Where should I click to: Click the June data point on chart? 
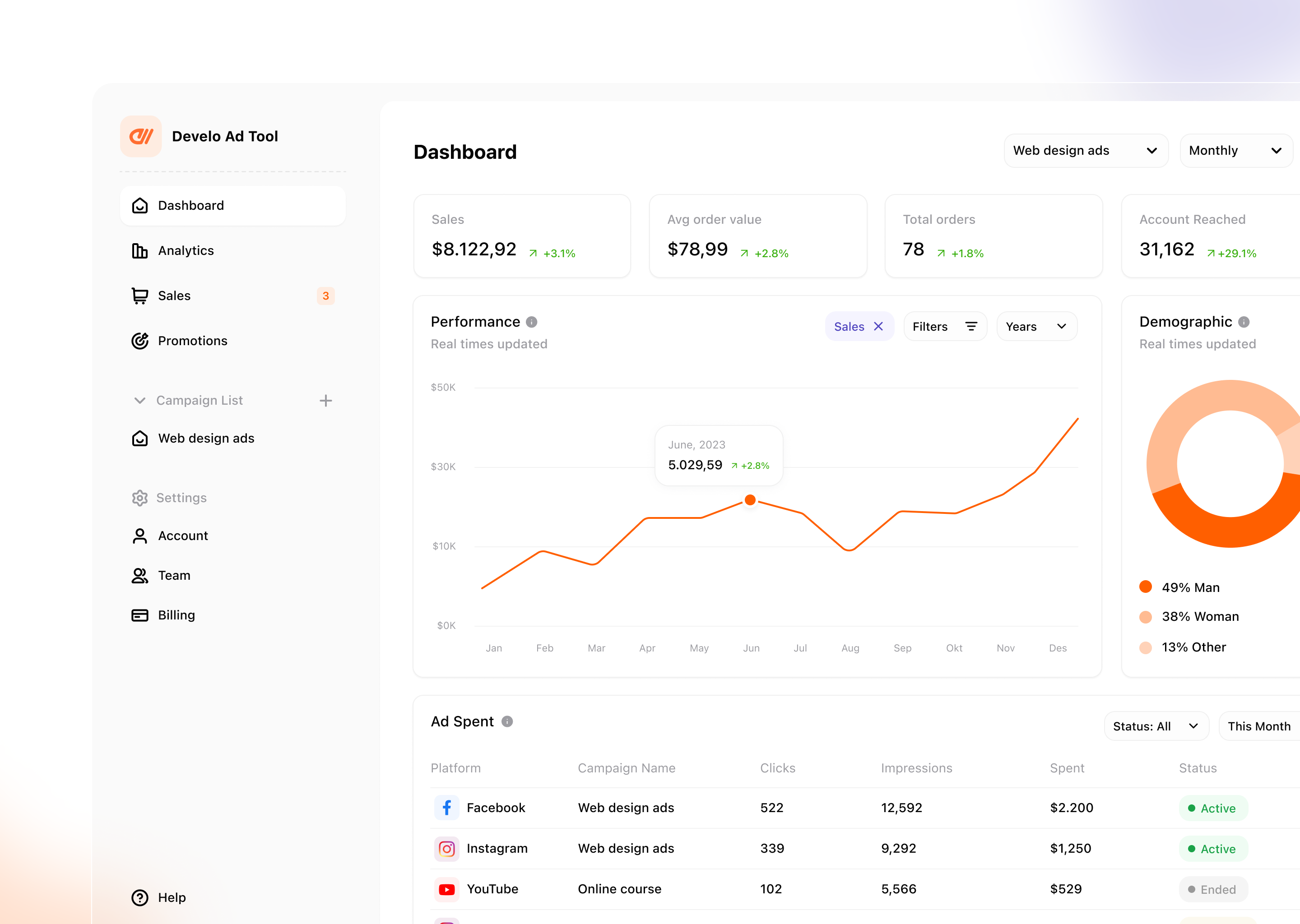pos(750,500)
